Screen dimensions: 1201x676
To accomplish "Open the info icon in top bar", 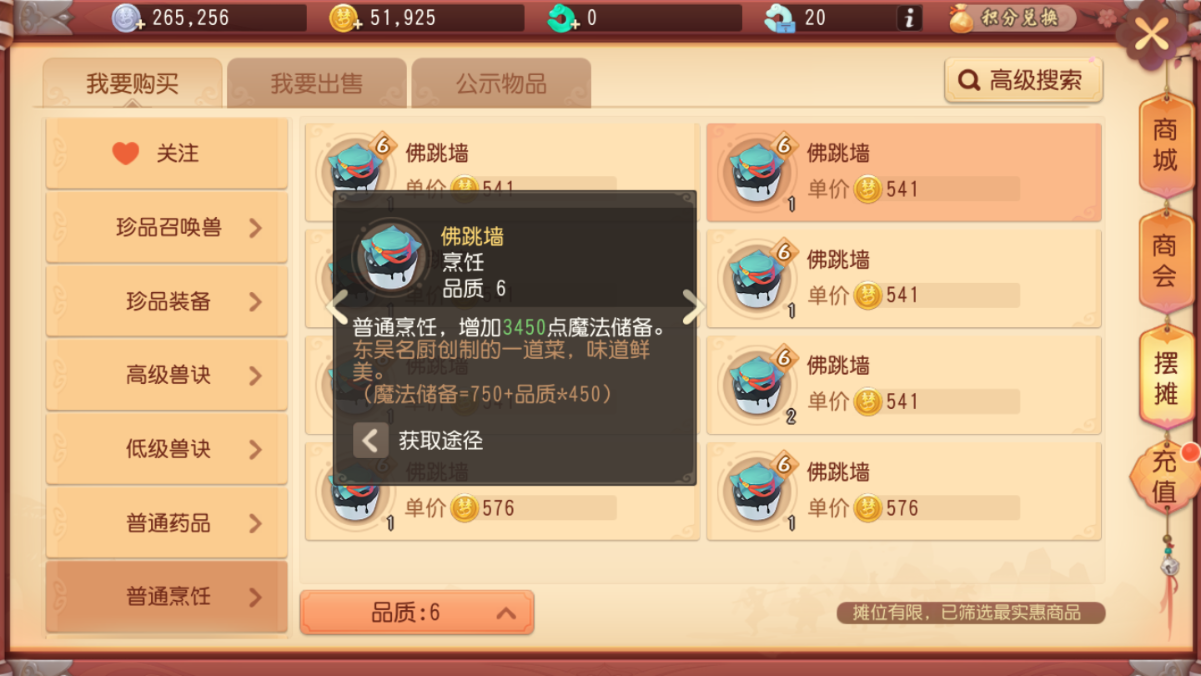I will 909,18.
